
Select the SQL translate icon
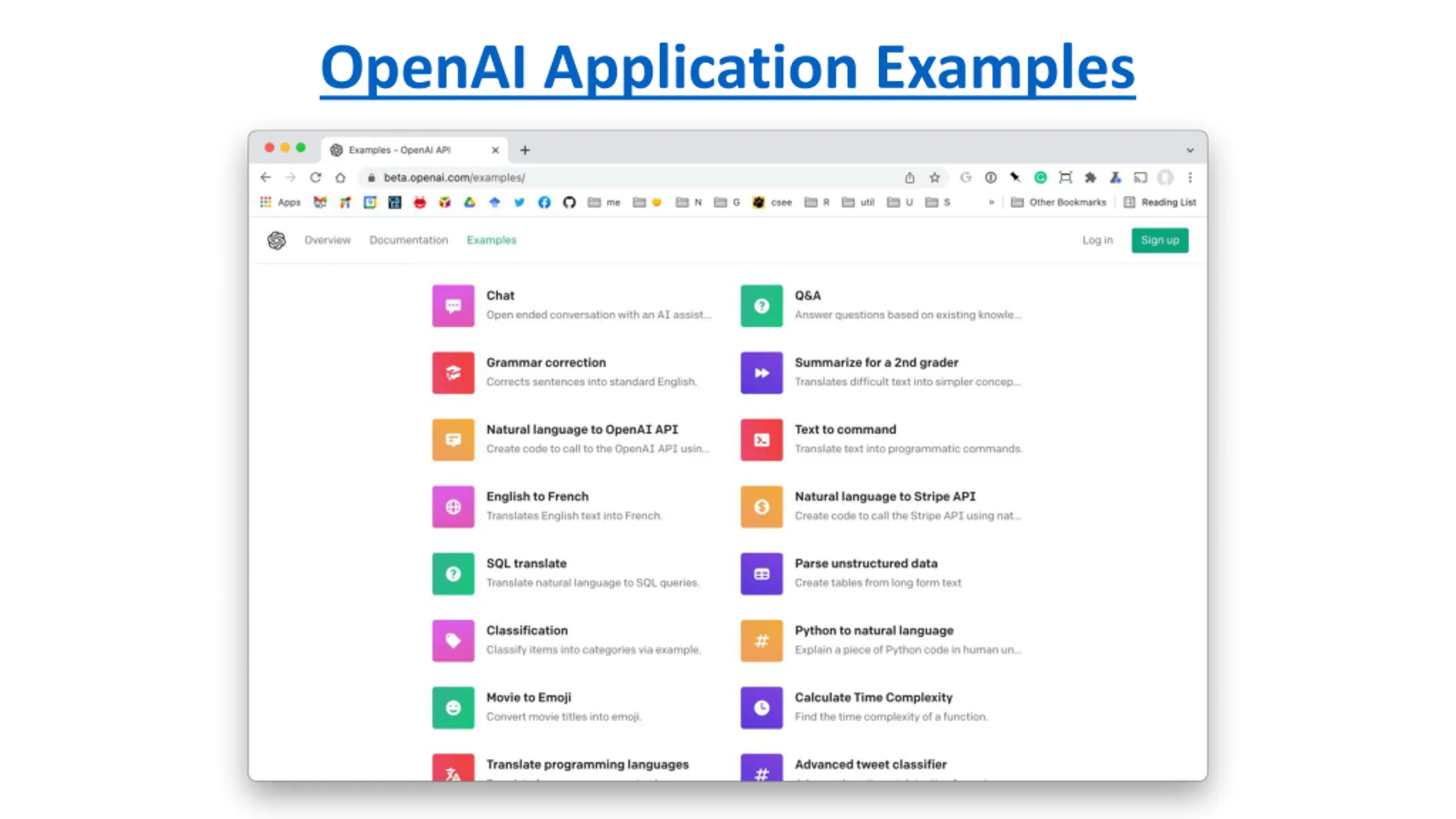coord(453,574)
